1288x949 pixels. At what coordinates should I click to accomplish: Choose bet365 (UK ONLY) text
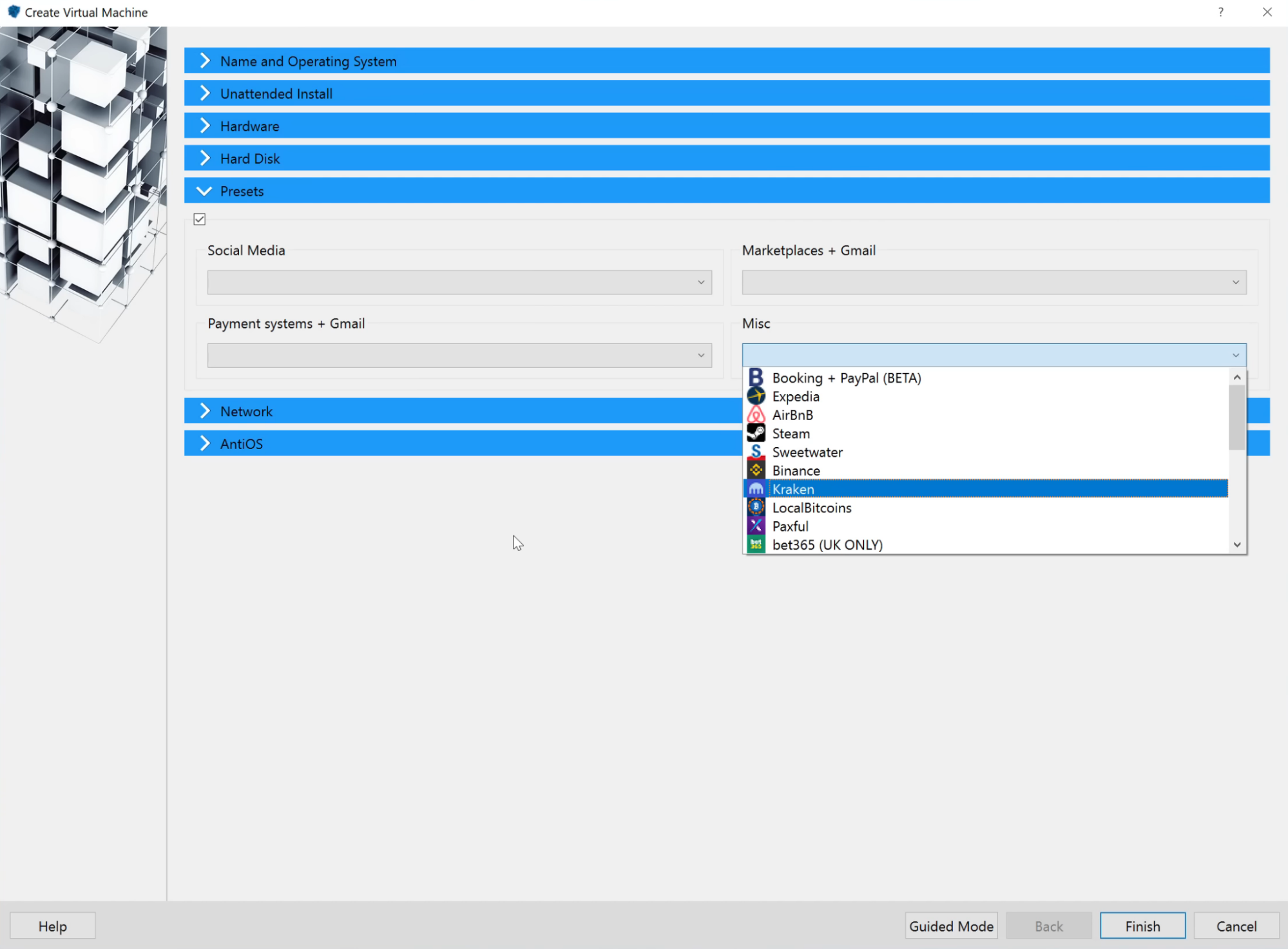827,545
